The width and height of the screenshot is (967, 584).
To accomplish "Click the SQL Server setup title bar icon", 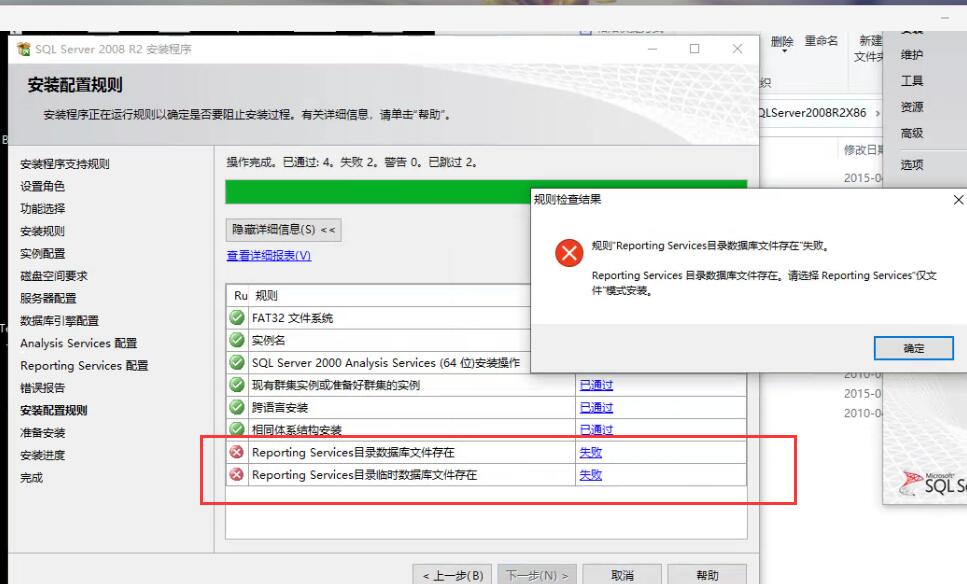I will pos(23,49).
